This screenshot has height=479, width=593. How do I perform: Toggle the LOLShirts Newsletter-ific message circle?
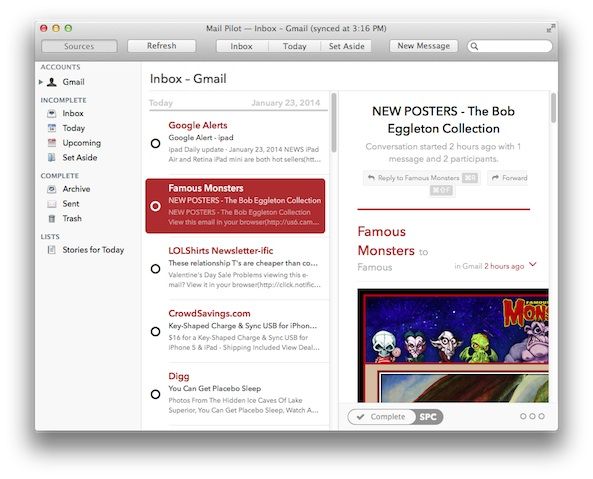[x=155, y=269]
